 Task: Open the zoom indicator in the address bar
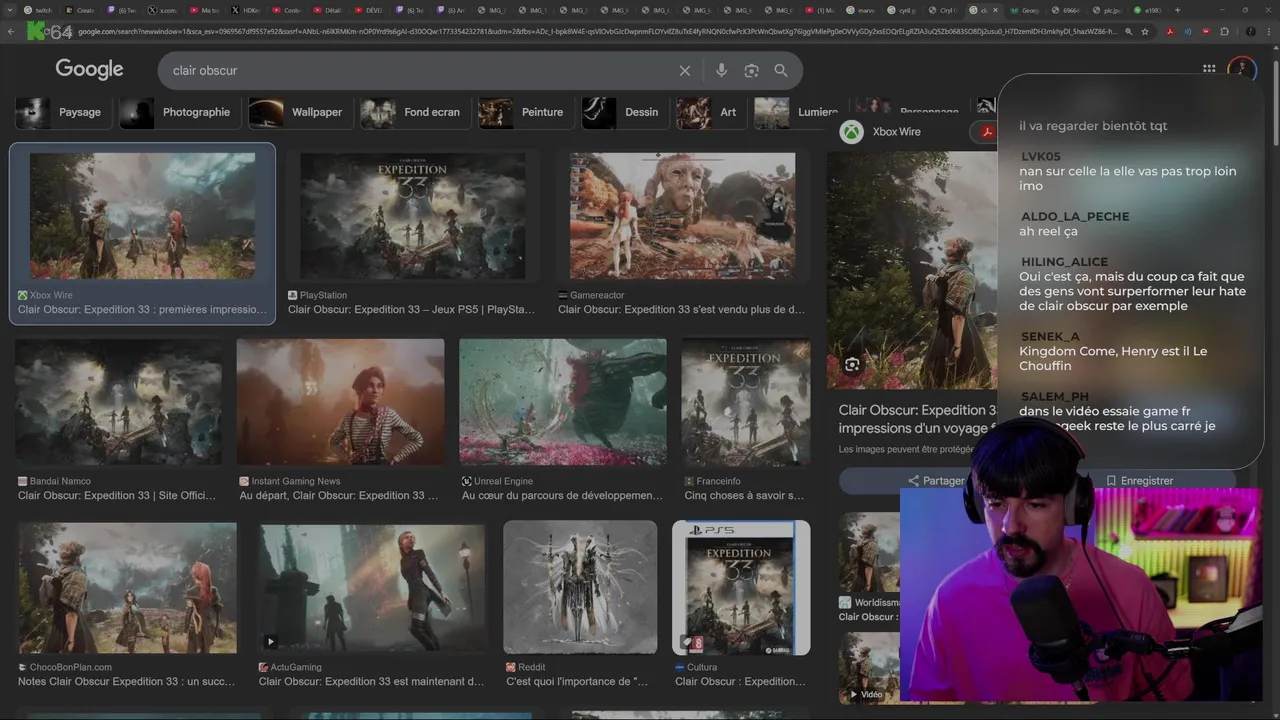point(1129,32)
